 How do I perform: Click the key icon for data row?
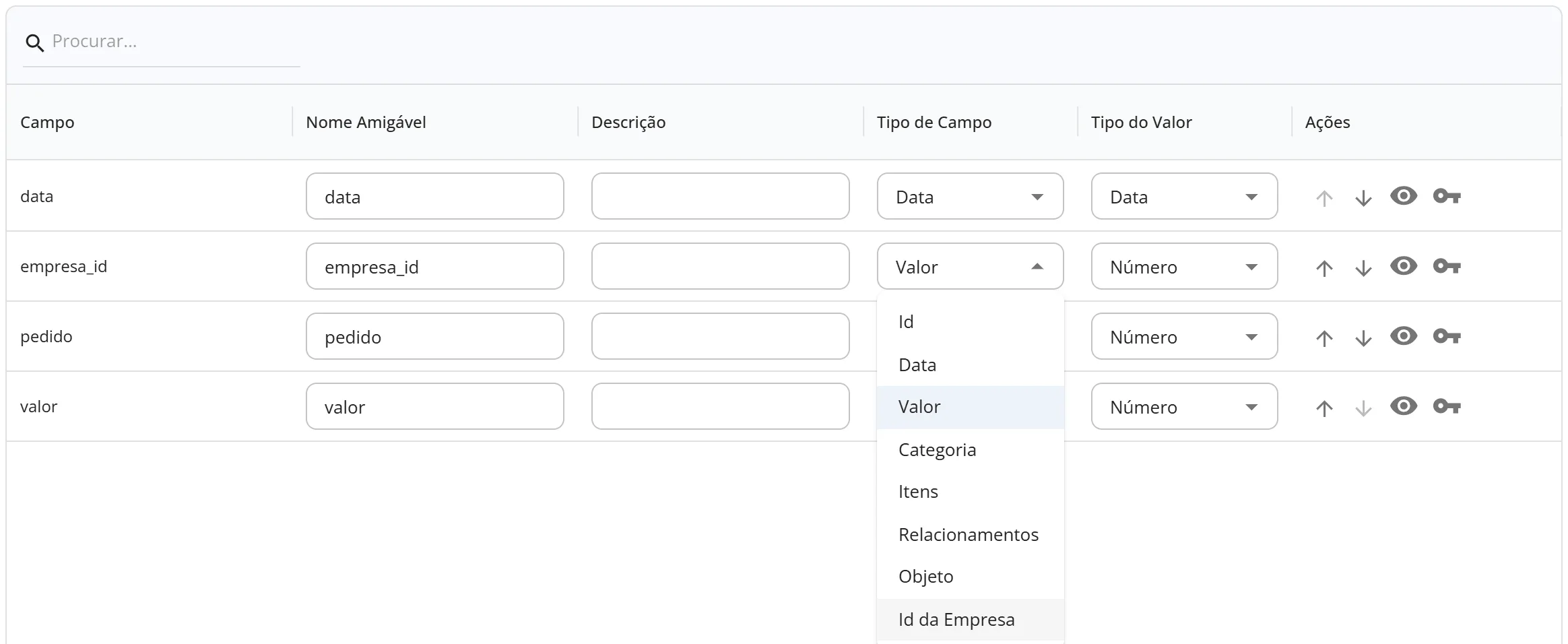pos(1447,196)
